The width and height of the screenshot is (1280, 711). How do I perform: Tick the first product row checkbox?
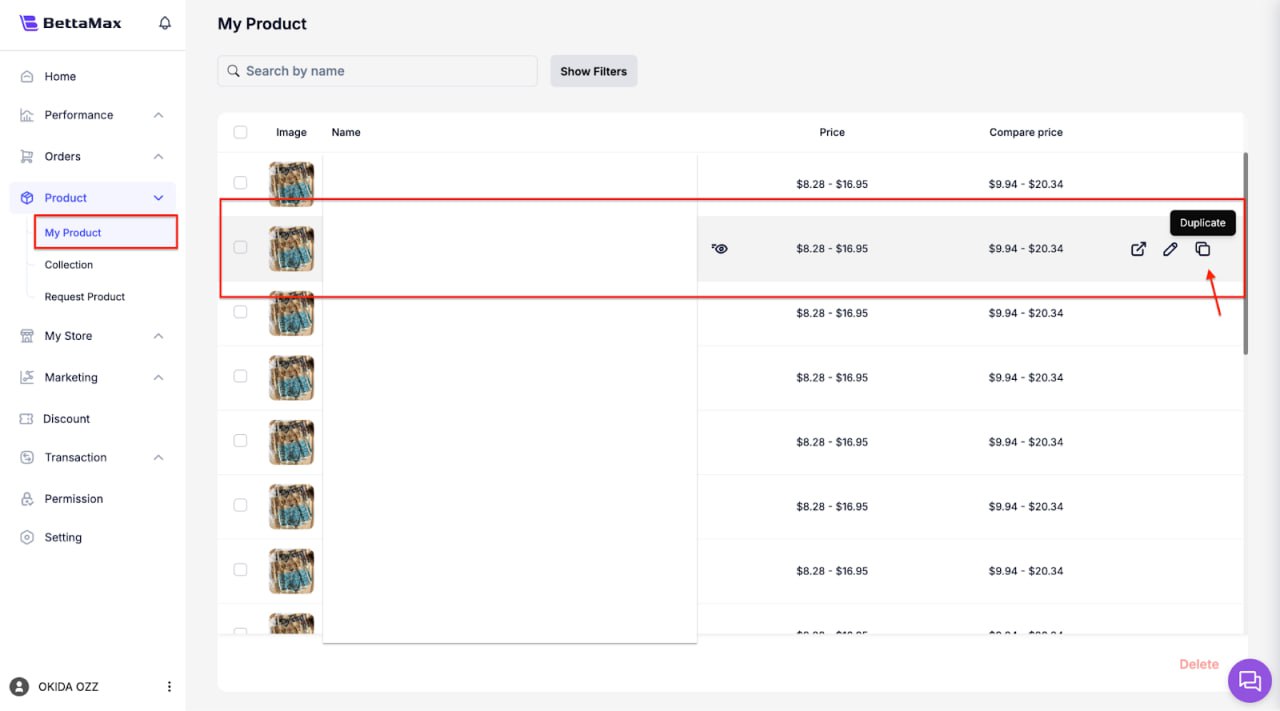click(x=240, y=183)
